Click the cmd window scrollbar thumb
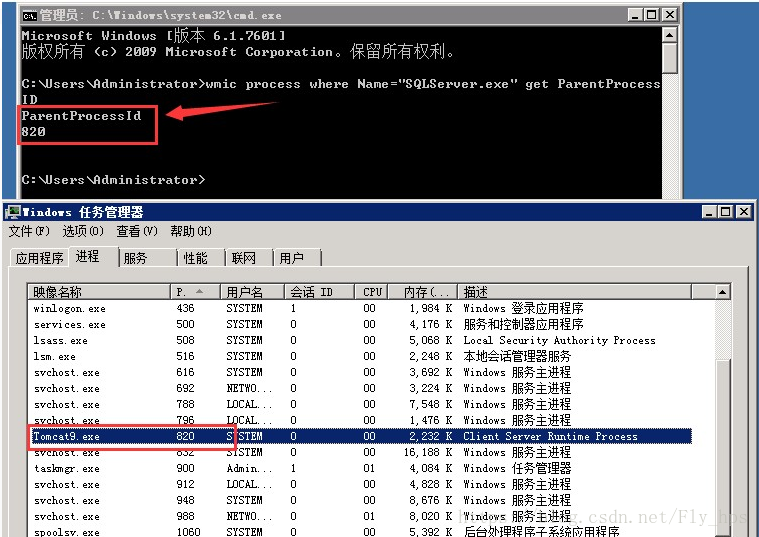 pos(669,58)
